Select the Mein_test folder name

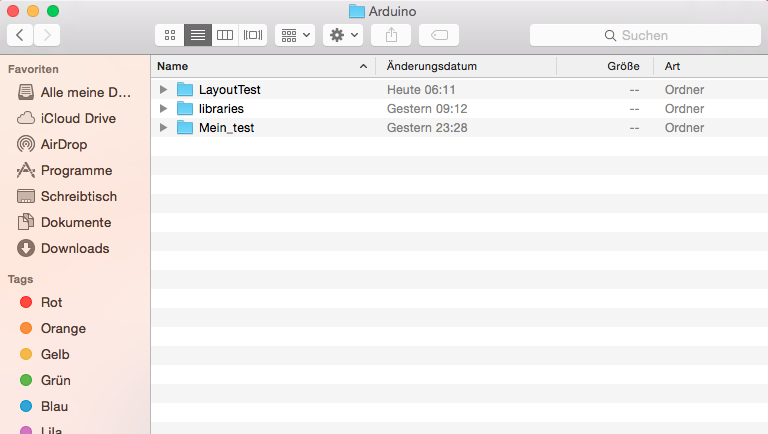(226, 128)
